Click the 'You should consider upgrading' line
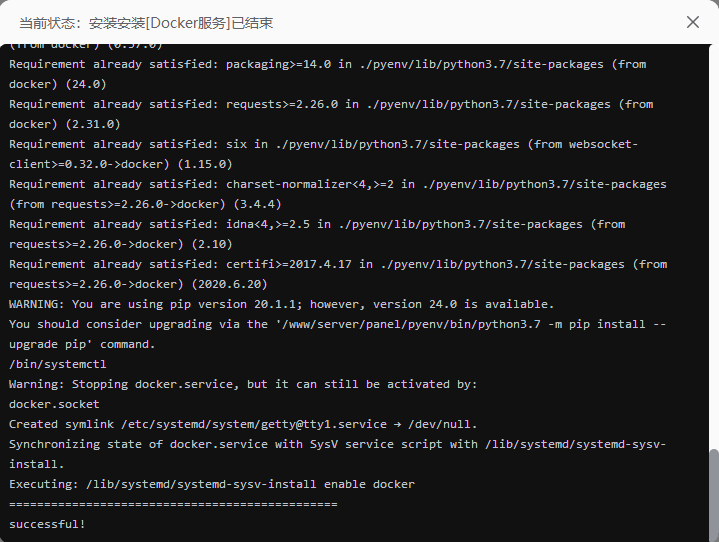This screenshot has width=719, height=542. (x=337, y=324)
